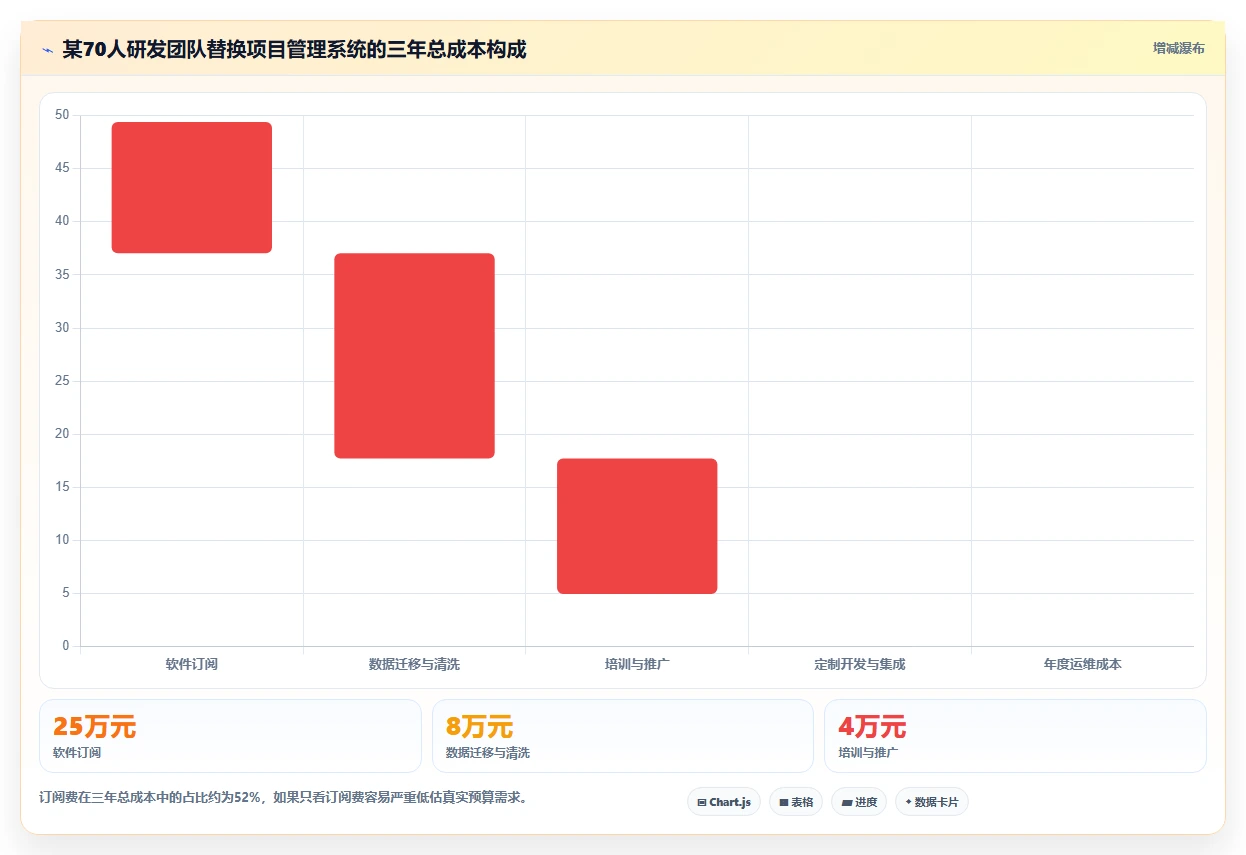Click the x-axis label 年度运维成本
The height and width of the screenshot is (855, 1246).
coord(1083,664)
